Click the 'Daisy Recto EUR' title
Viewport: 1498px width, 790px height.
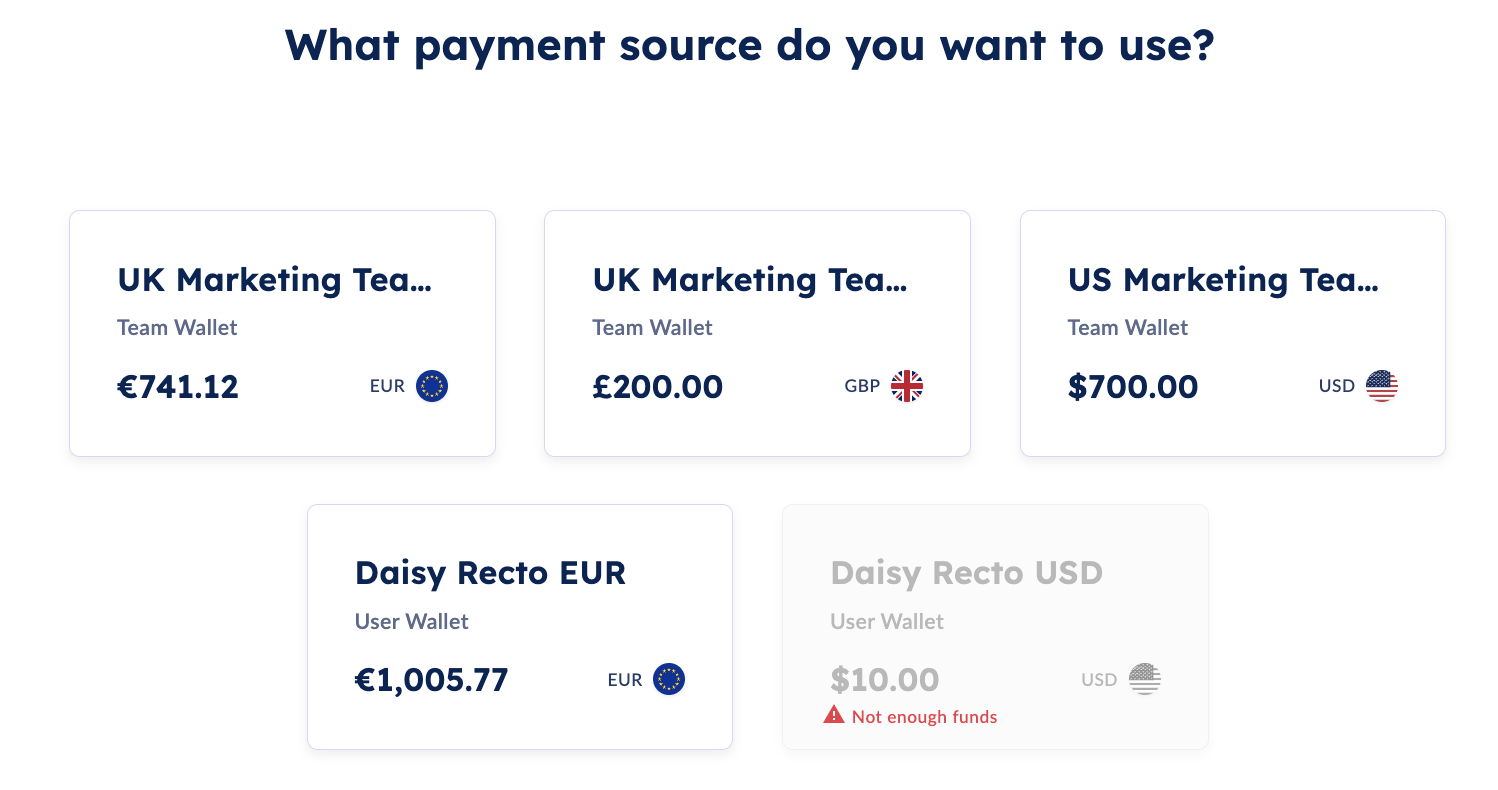[490, 573]
